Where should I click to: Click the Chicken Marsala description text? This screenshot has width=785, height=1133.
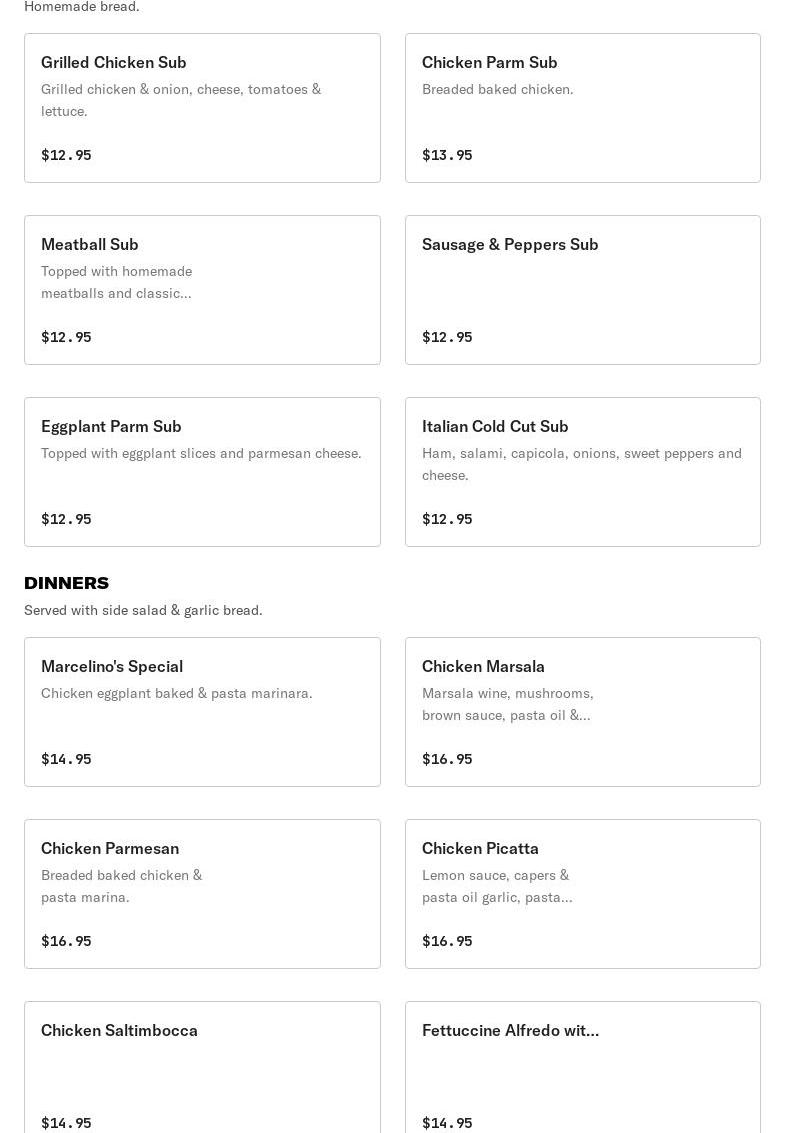(507, 704)
